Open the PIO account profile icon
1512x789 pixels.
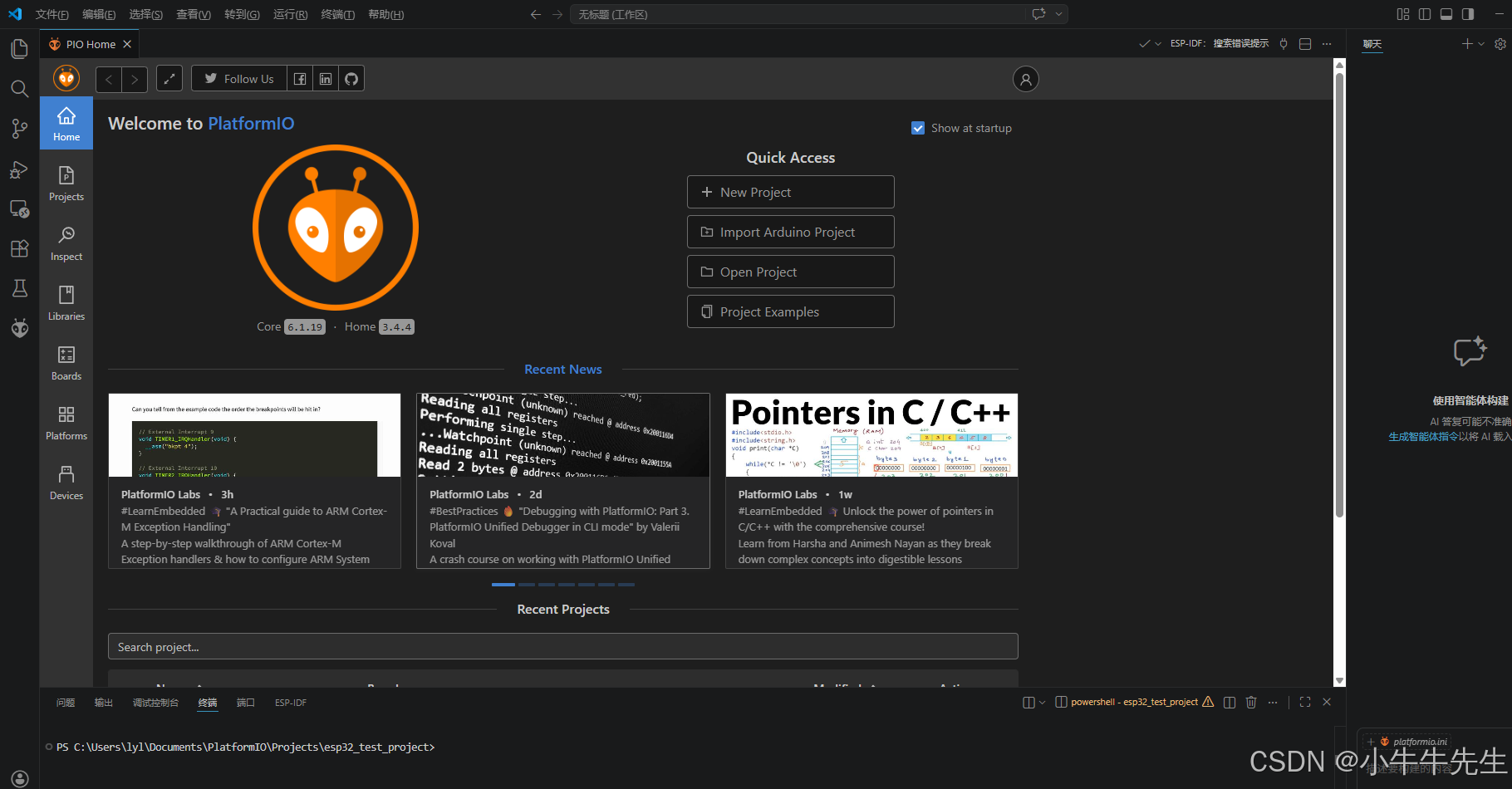click(1026, 79)
